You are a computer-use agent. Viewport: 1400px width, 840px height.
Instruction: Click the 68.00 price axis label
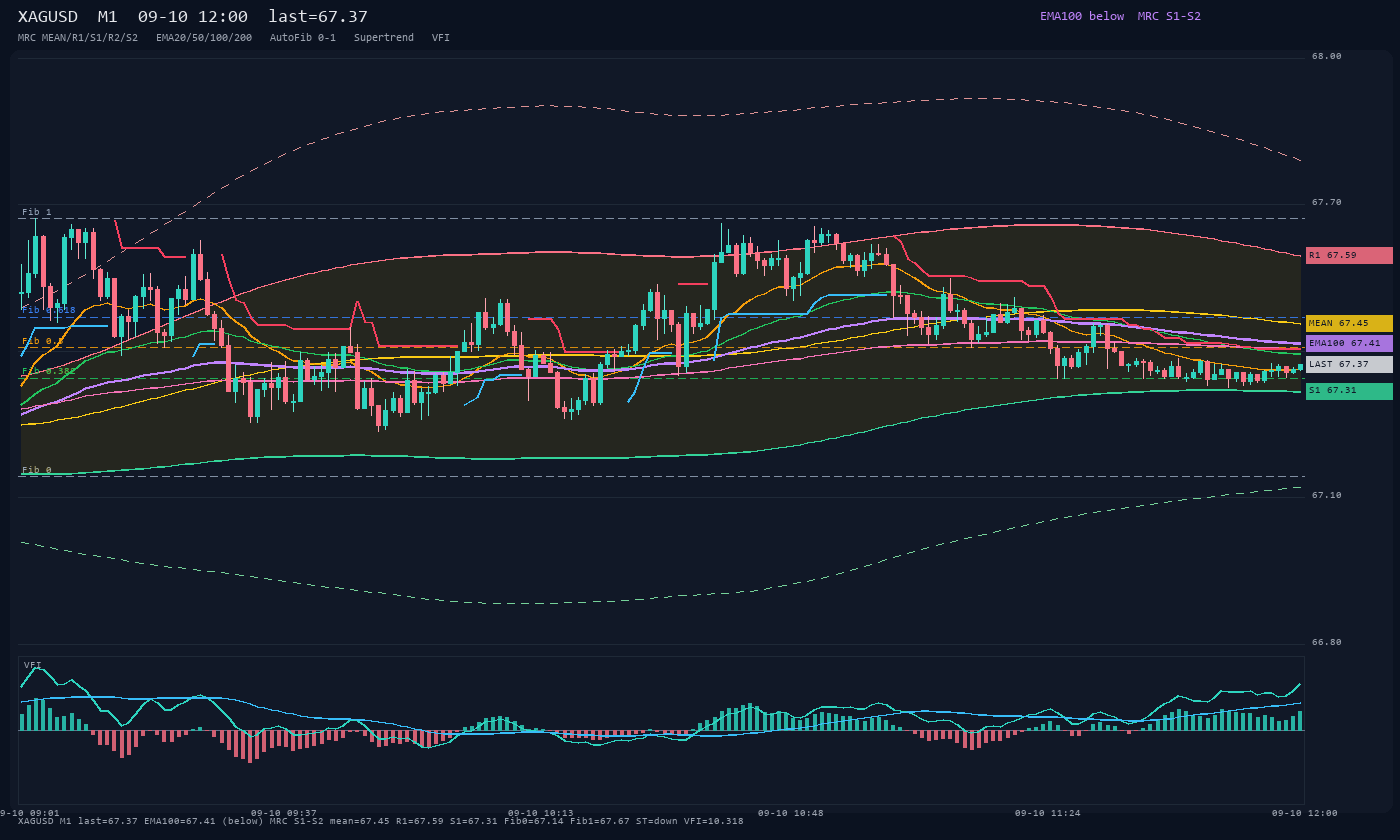tap(1327, 57)
